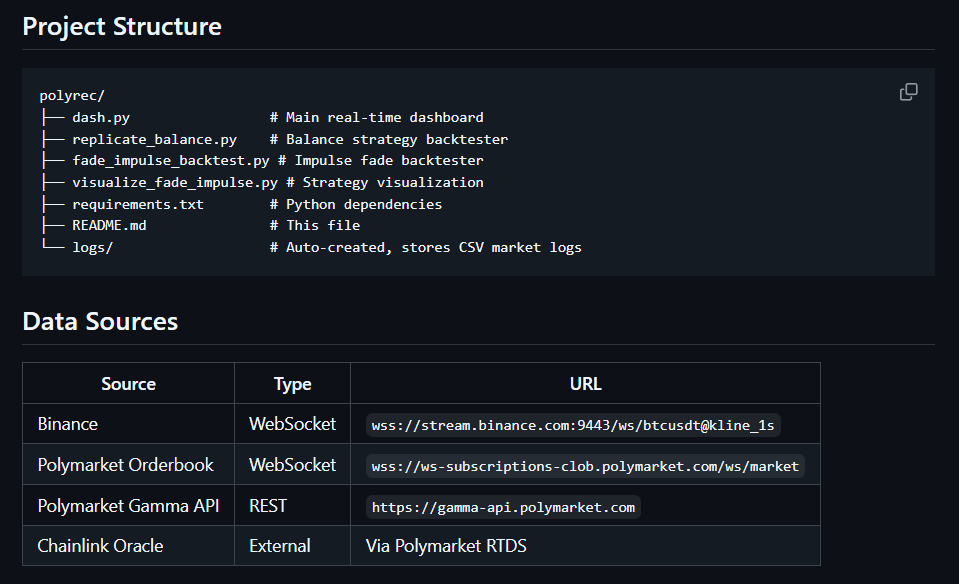Select dash.py in the file tree
The width and height of the screenshot is (959, 584).
click(100, 118)
